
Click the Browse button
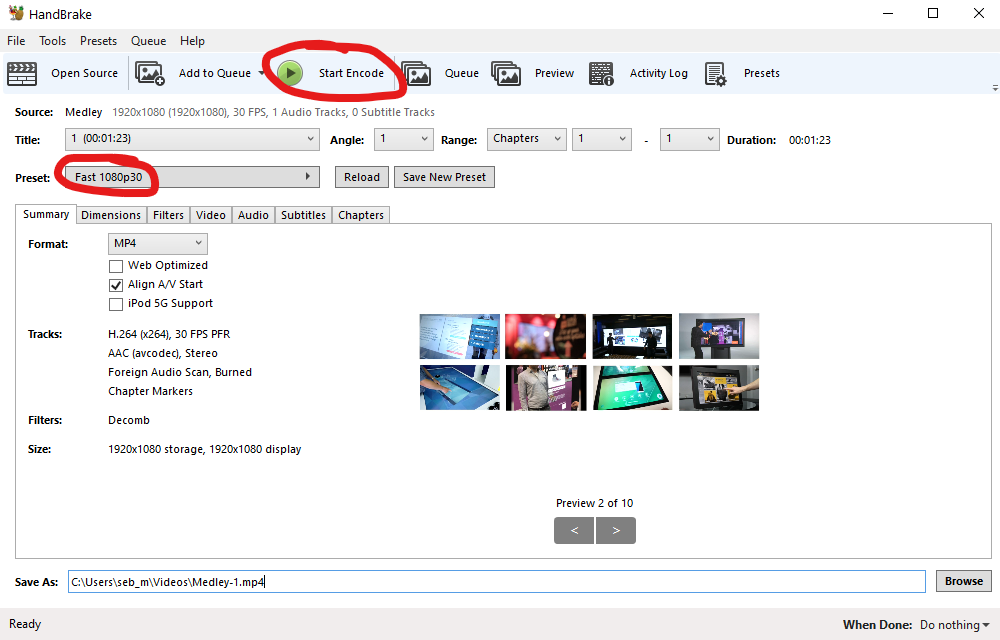pos(963,581)
